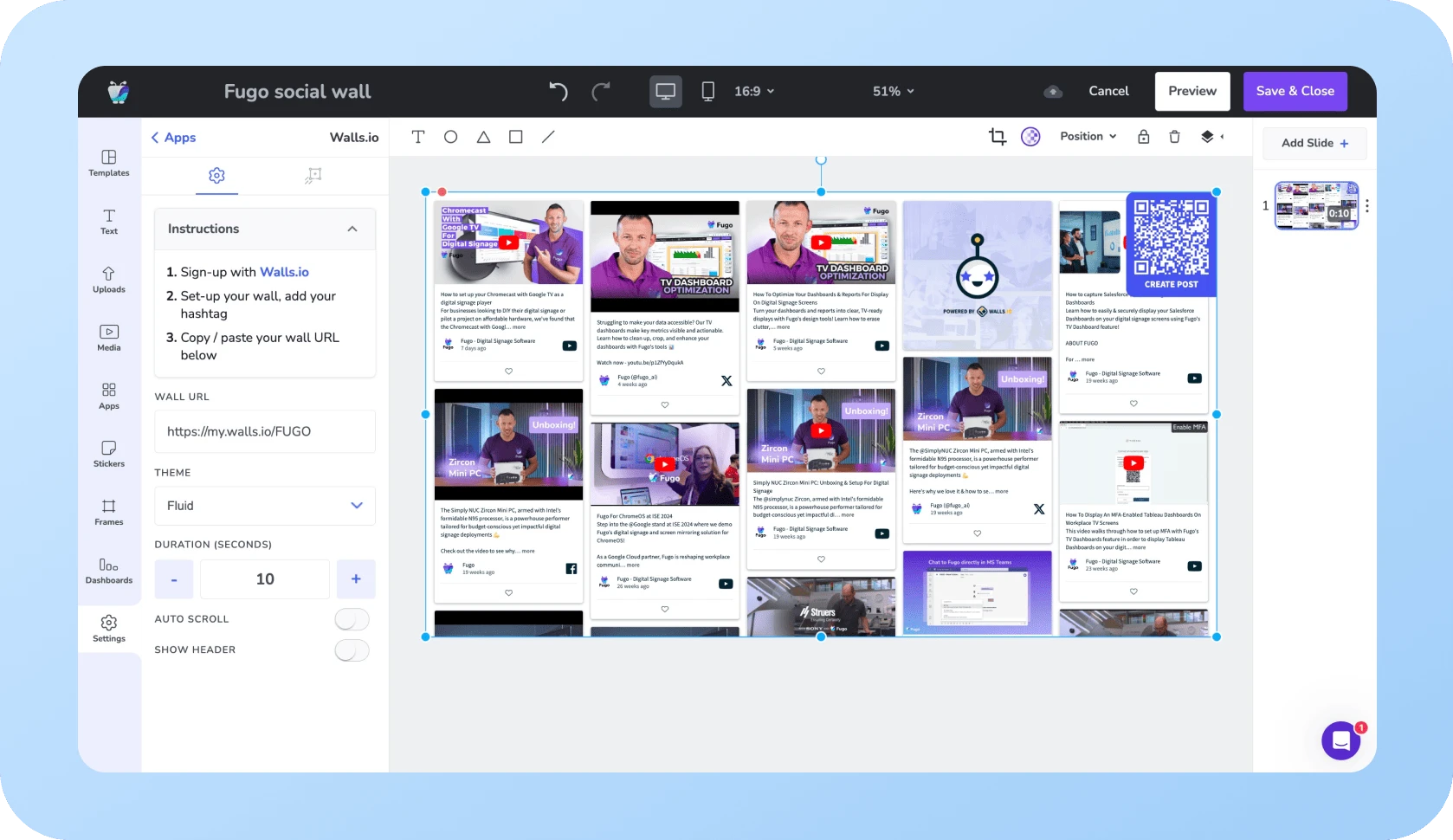Open the 16:9 aspect ratio dropdown
The height and width of the screenshot is (840, 1453).
(753, 91)
